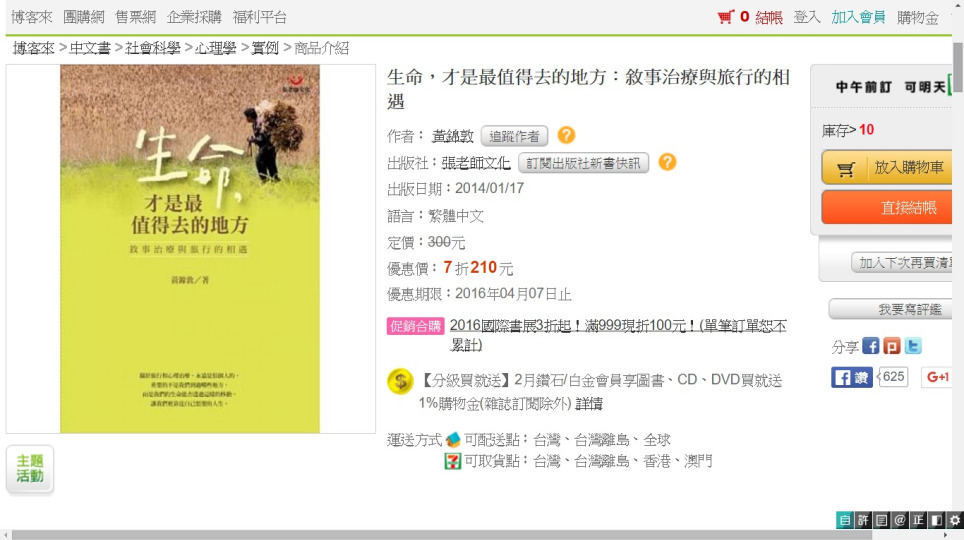
Task: Share the book on Facebook
Action: click(x=871, y=346)
